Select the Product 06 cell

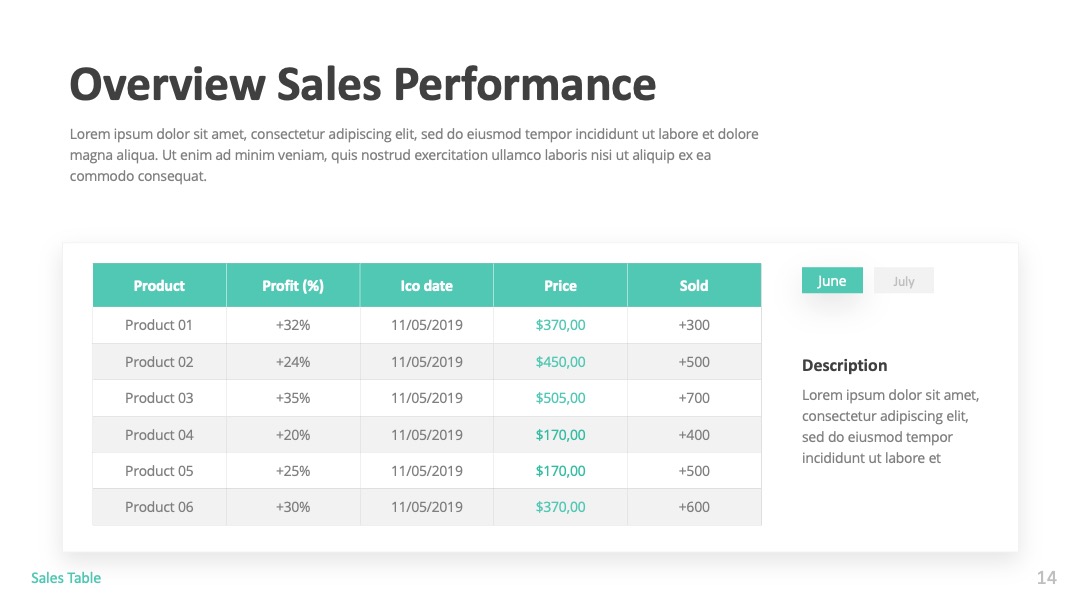(159, 507)
